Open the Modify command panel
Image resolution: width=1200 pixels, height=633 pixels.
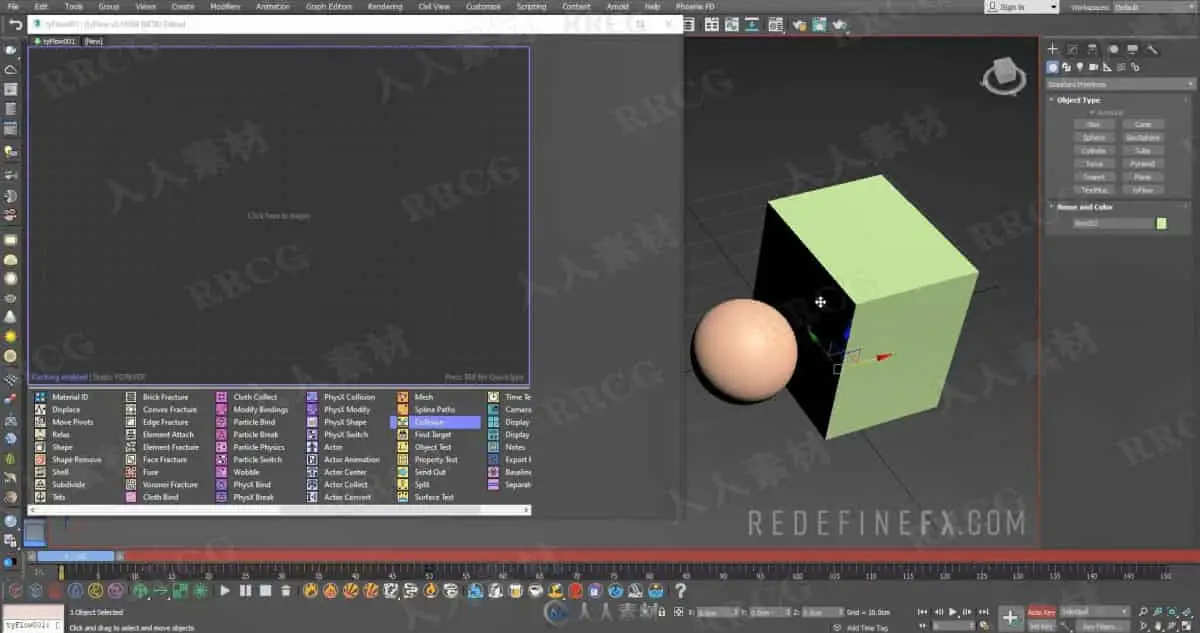point(1072,49)
